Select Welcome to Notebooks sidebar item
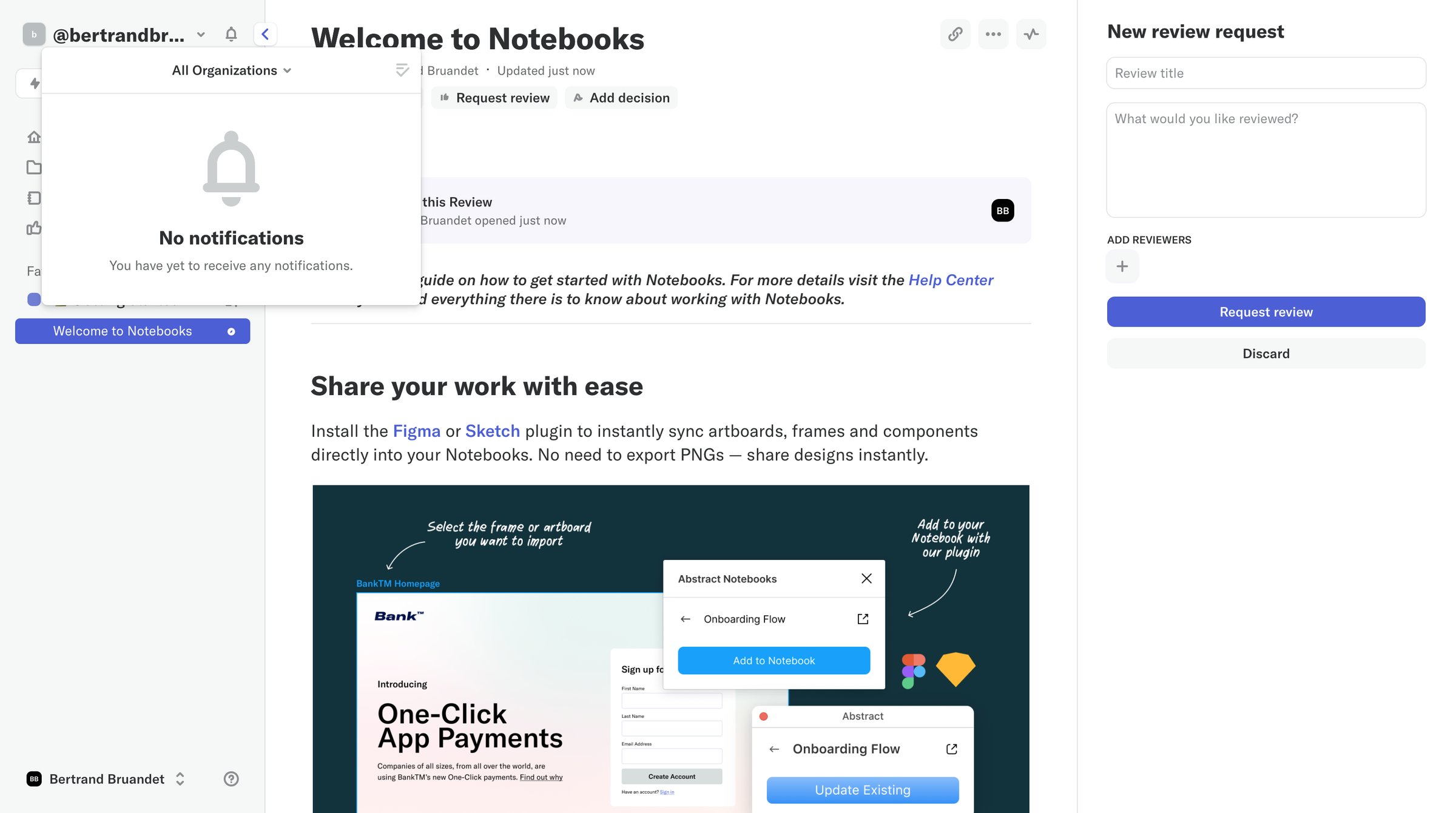1456x813 pixels. (132, 331)
